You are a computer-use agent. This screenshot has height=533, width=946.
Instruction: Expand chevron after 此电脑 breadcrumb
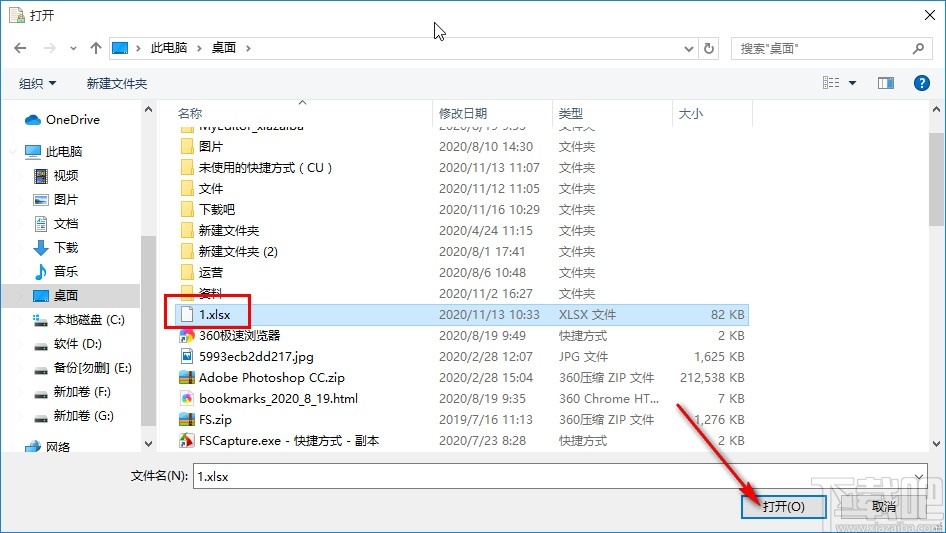pyautogui.click(x=199, y=48)
